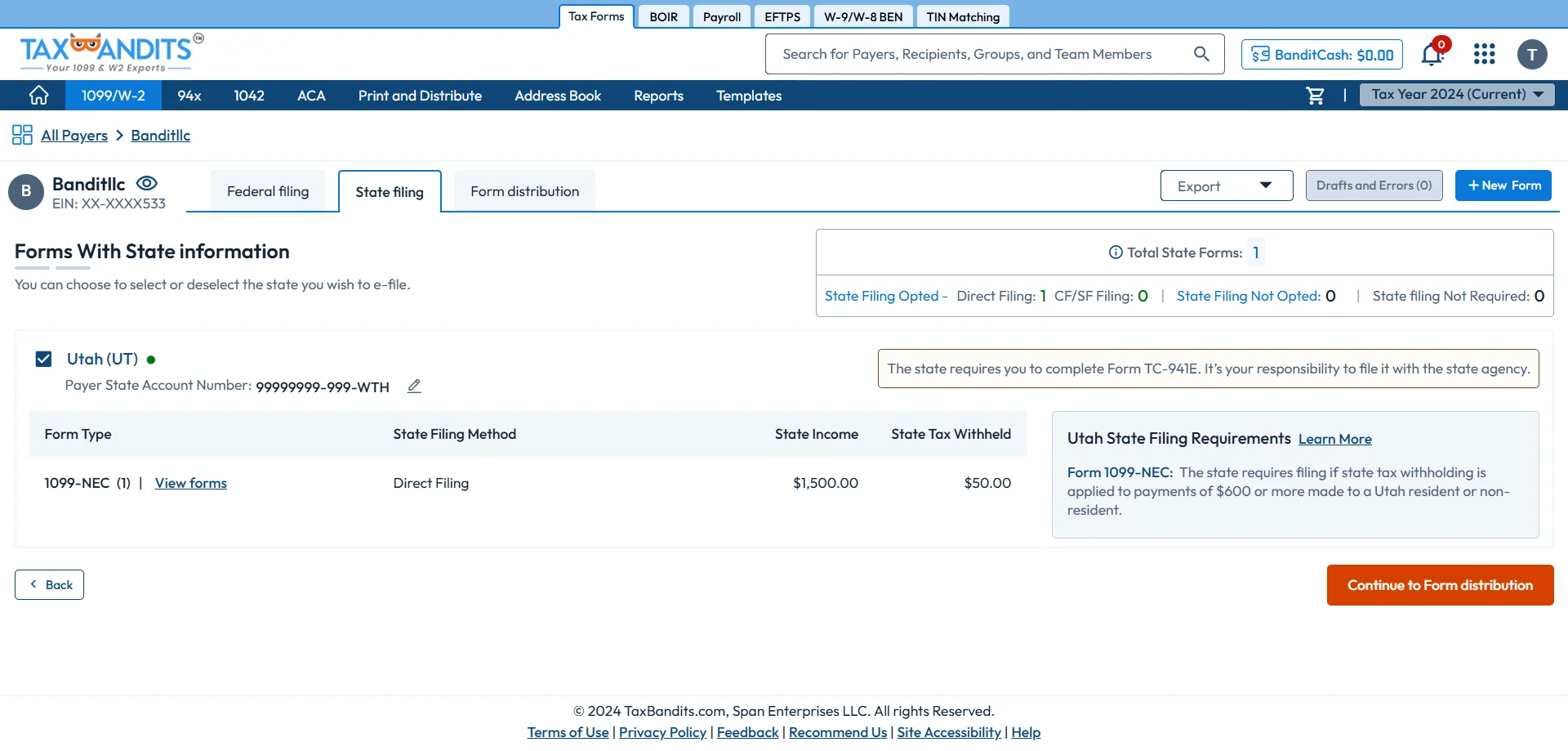Open Privacy Policy footer link

point(662,732)
